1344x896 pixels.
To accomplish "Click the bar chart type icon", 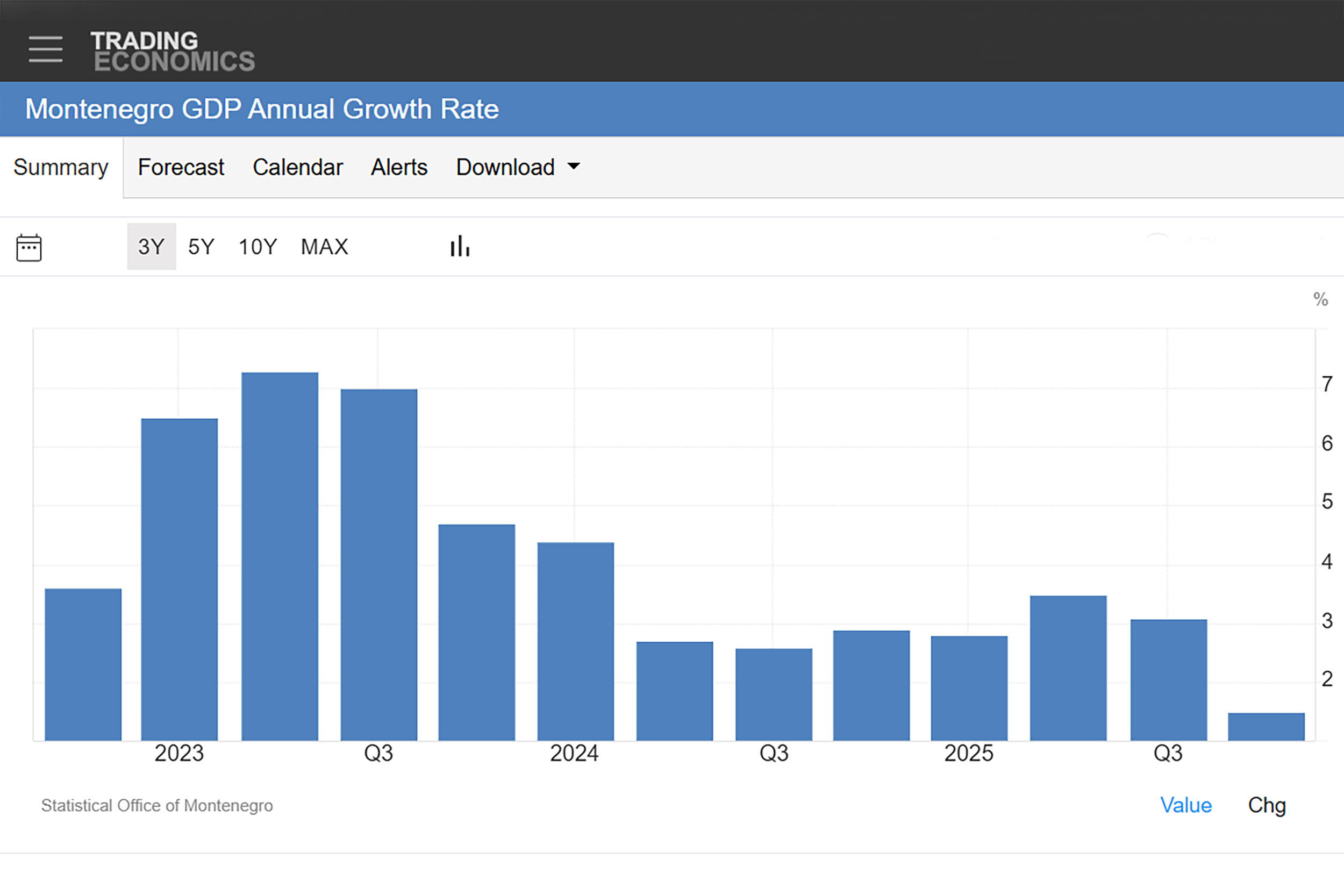I will pos(460,247).
